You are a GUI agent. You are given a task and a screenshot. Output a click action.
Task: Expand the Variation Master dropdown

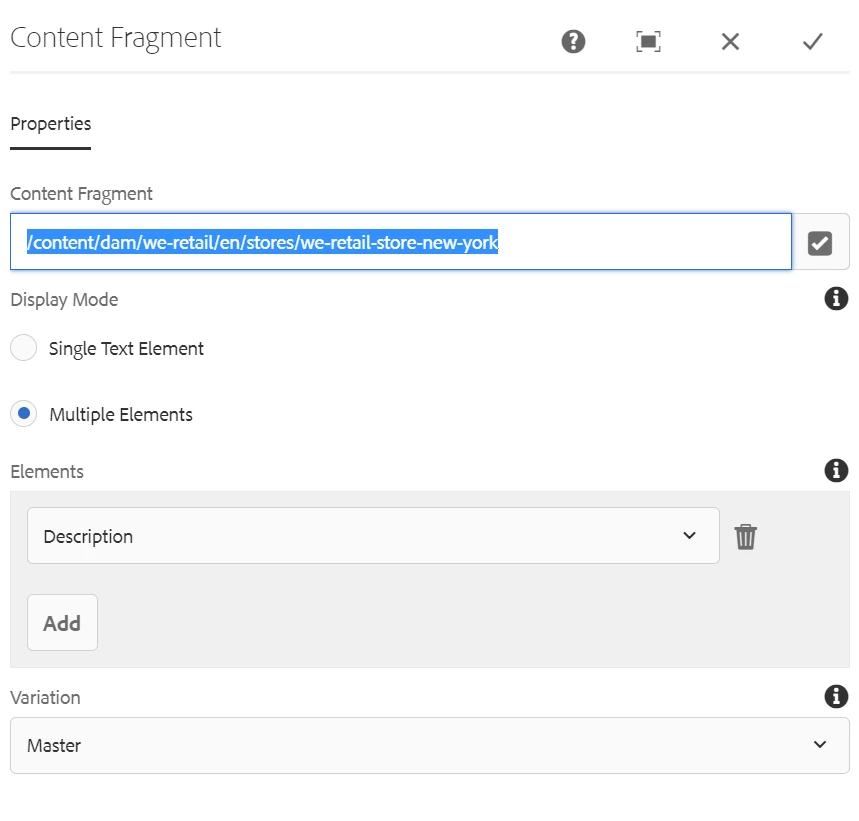pos(429,745)
